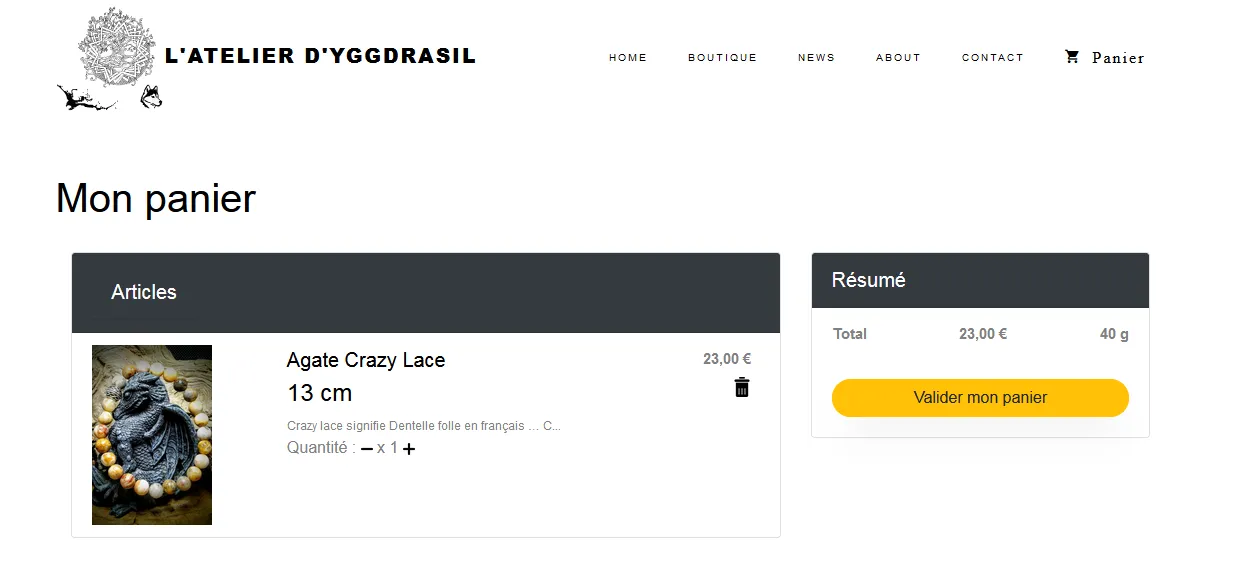Click the truncated Crazy lace description text
Viewport: 1251px width, 575px height.
coord(423,426)
